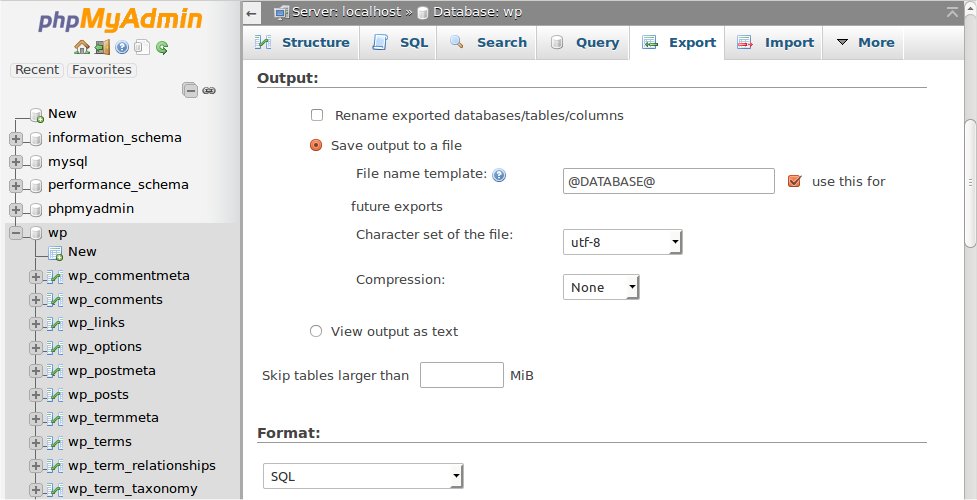Viewport: 977px width, 500px height.
Task: Uncheck use this for future exports
Action: point(795,181)
